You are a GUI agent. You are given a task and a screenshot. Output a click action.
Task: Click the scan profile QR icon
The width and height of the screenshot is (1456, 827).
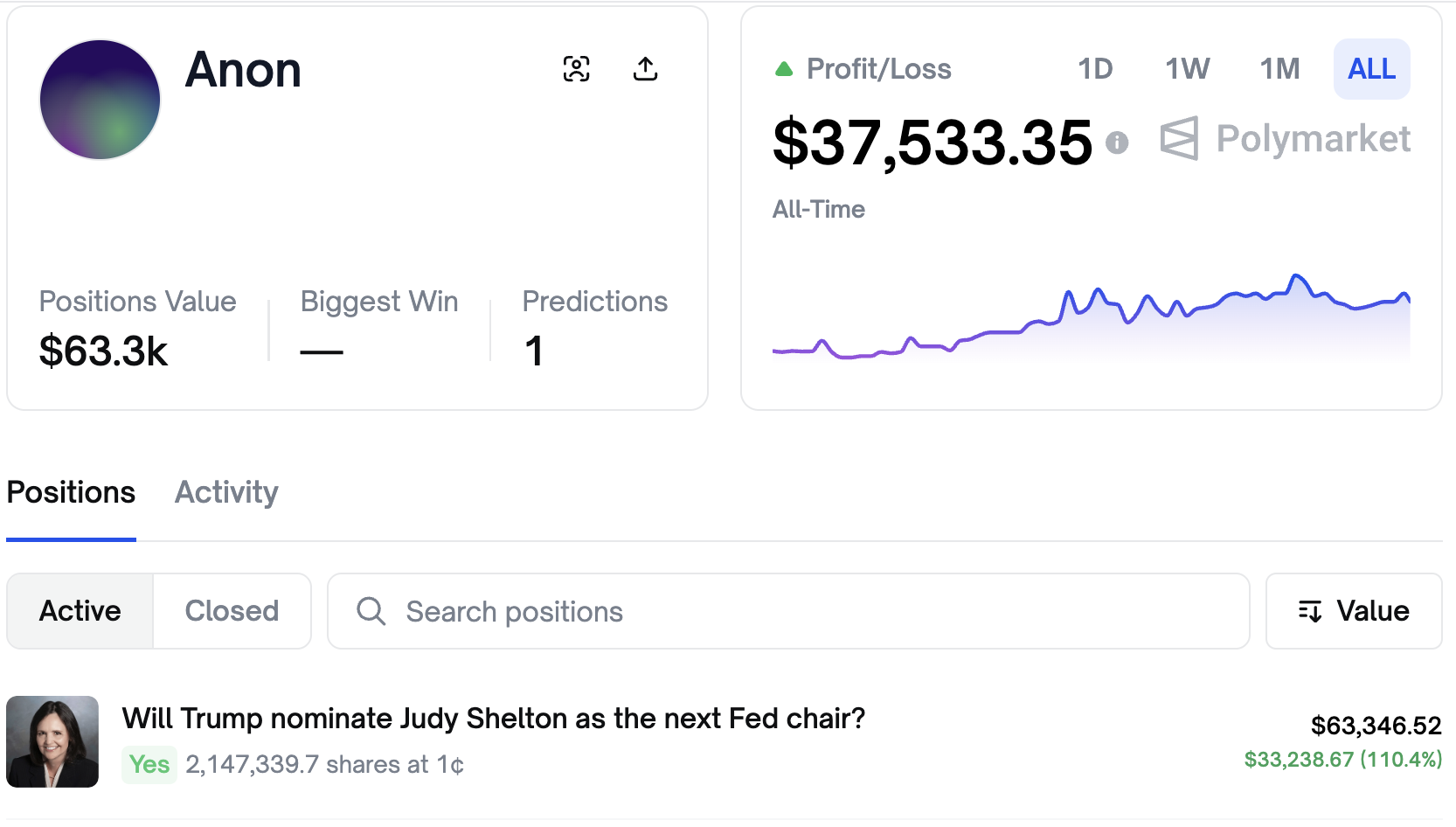coord(576,69)
